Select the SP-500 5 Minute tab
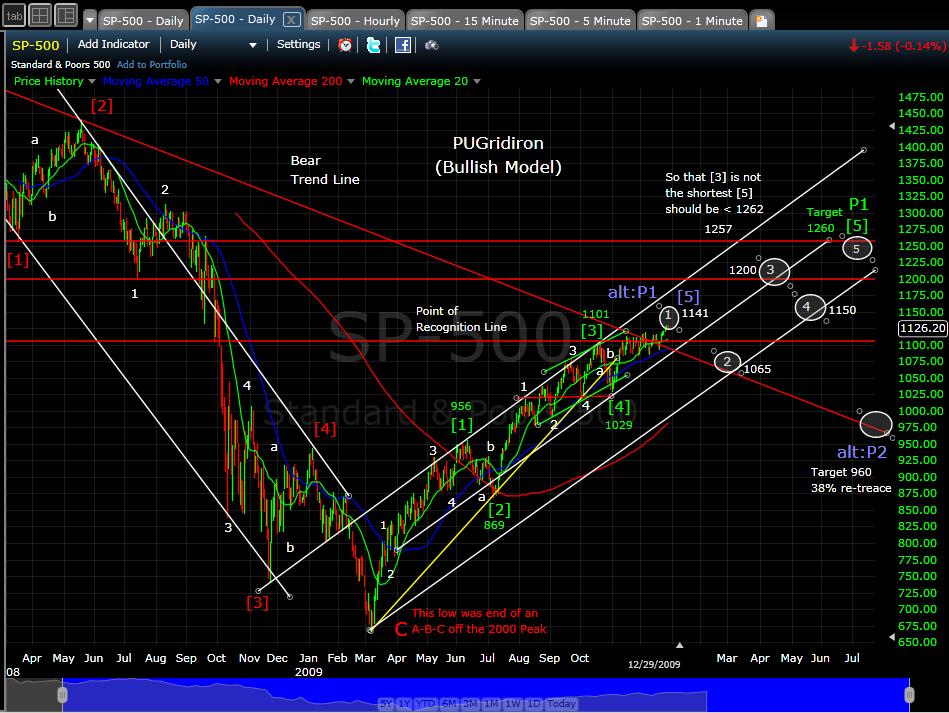 [x=580, y=20]
